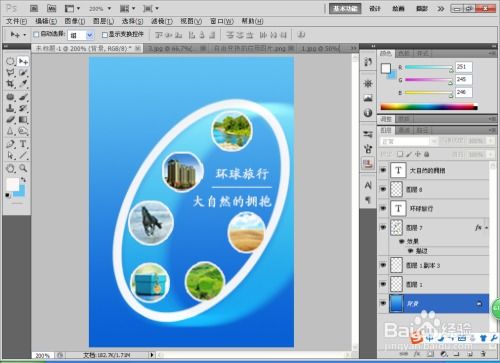This screenshot has width=500, height=363.
Task: Select the Healing Brush tool
Action: click(10, 97)
